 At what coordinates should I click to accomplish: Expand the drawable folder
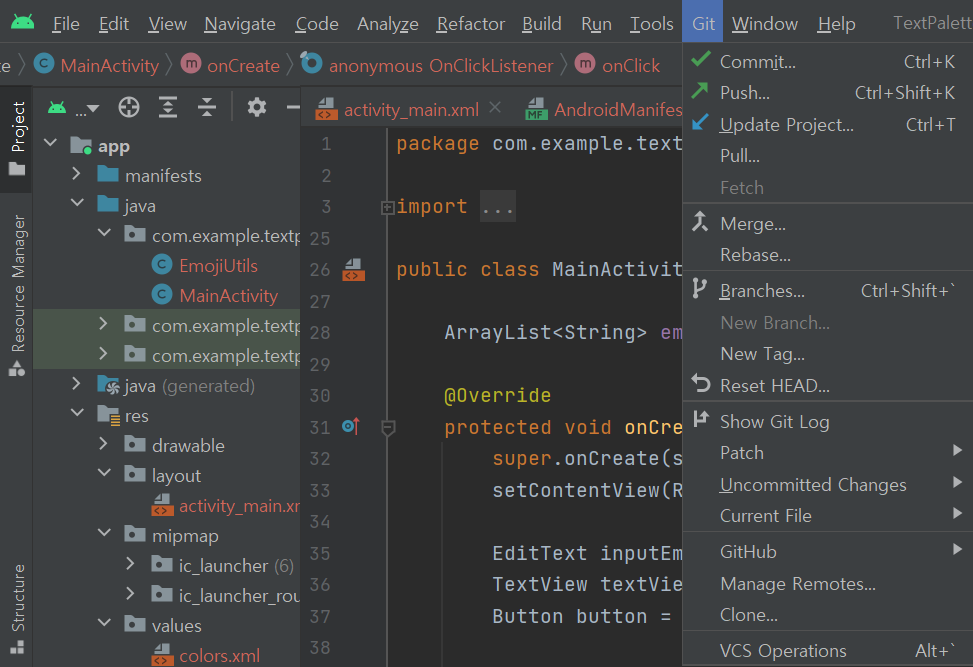pos(104,444)
